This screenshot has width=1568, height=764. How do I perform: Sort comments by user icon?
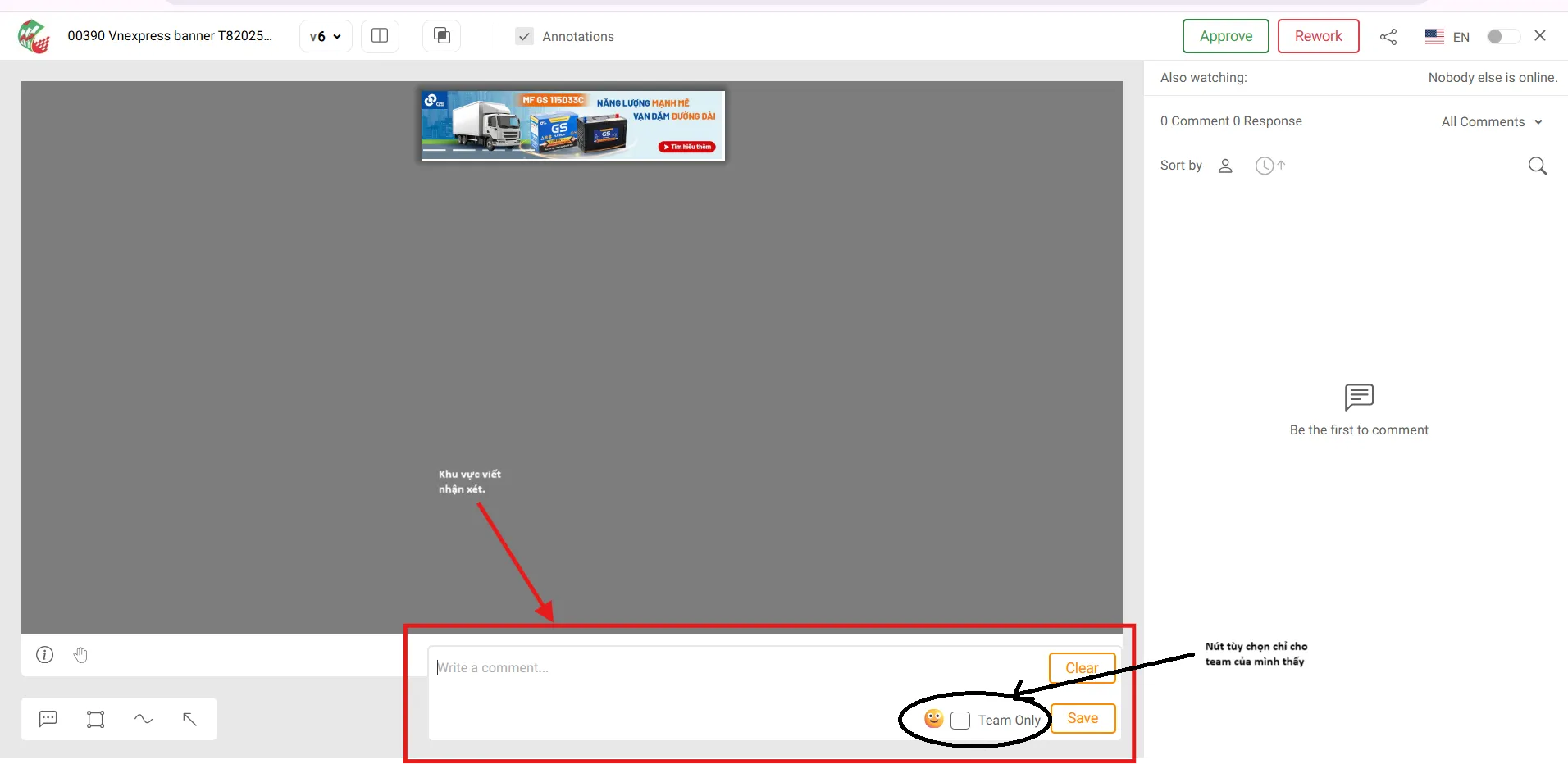[x=1225, y=166]
